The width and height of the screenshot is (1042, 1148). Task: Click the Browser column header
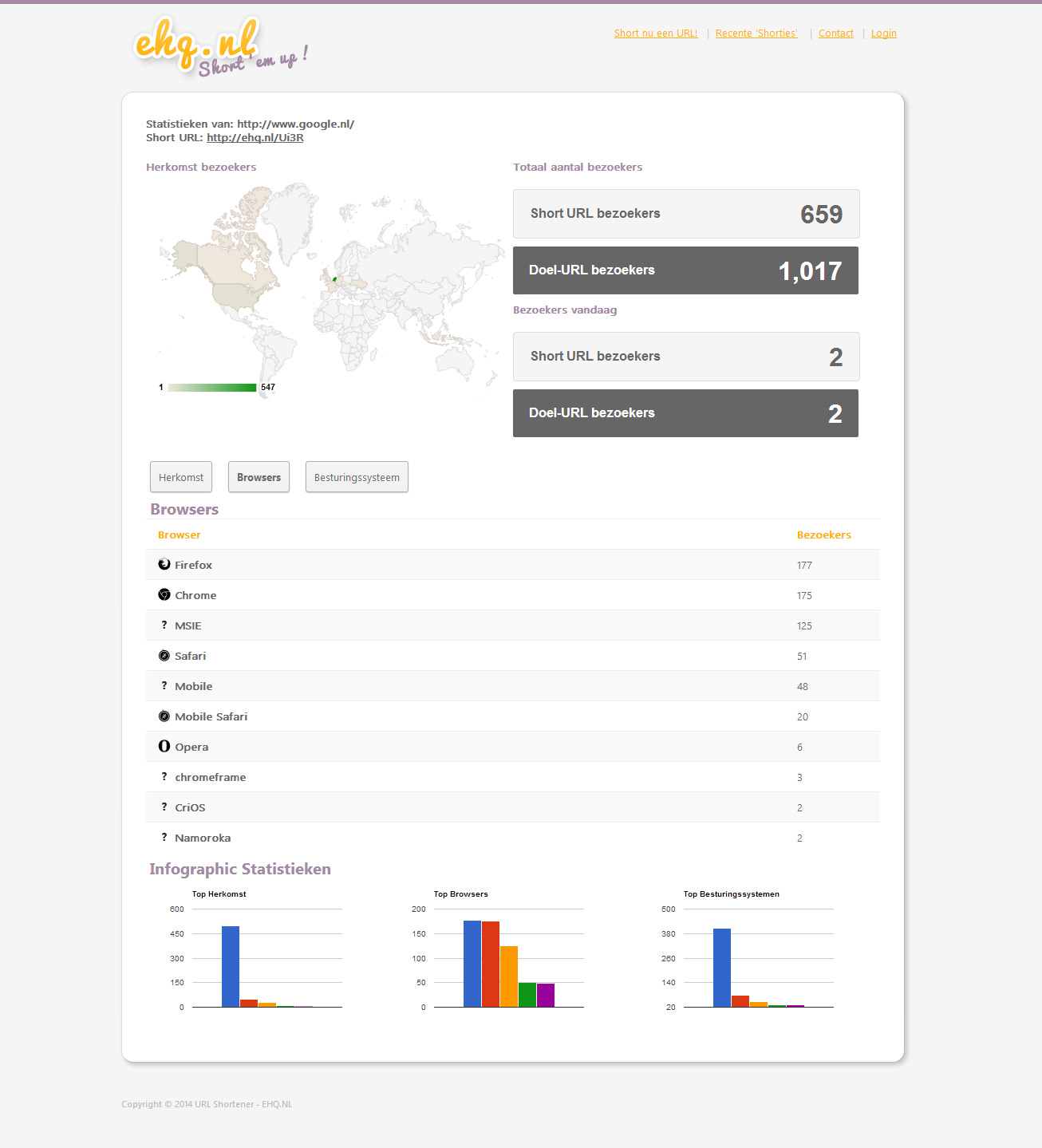(180, 535)
